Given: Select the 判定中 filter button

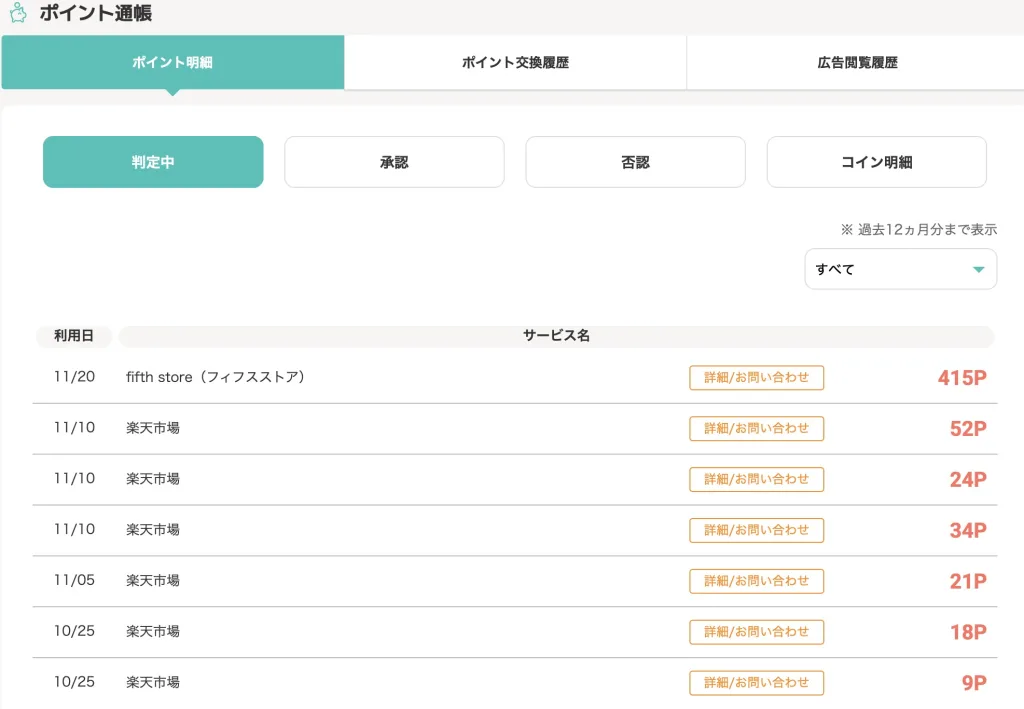Looking at the screenshot, I should [x=153, y=162].
